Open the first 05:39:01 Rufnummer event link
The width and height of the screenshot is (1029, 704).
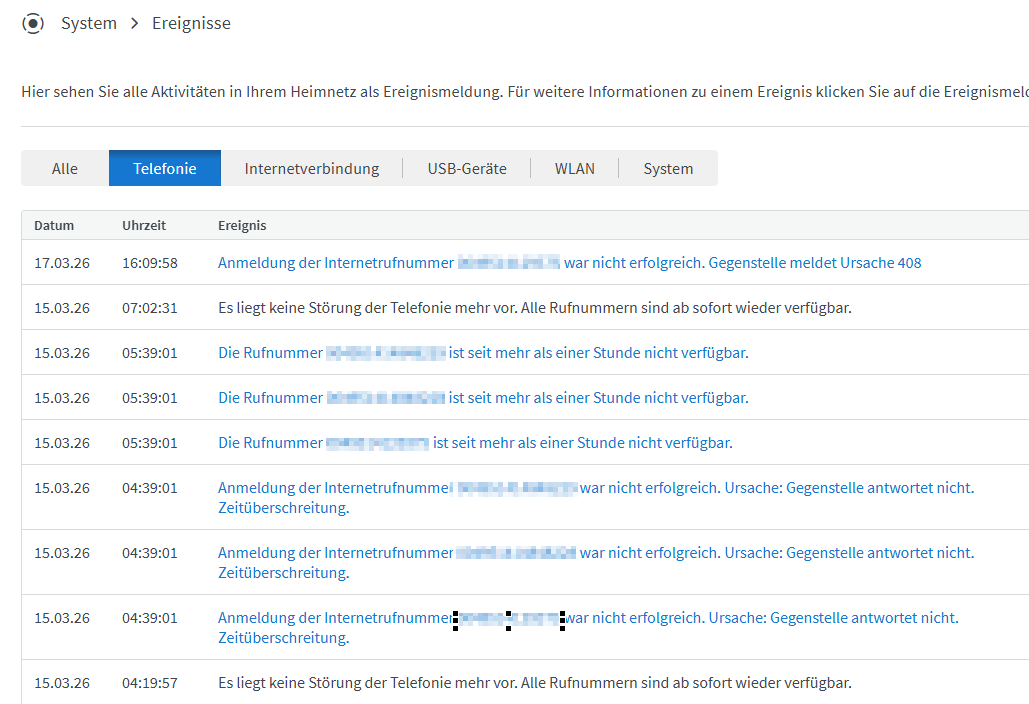pyautogui.click(x=483, y=353)
